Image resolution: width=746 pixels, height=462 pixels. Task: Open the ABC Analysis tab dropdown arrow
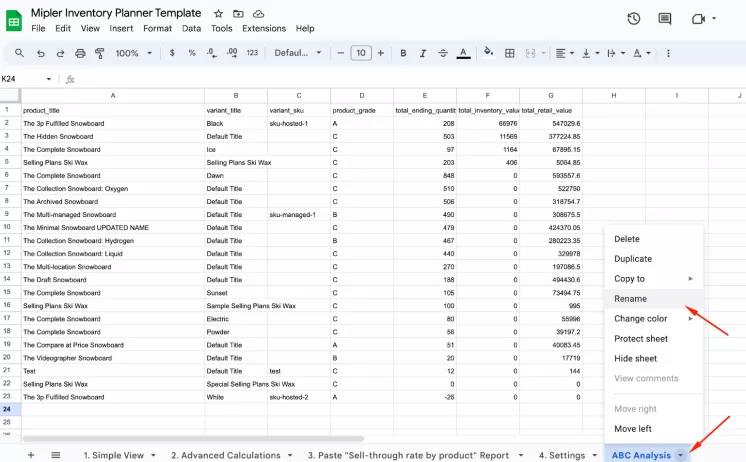tap(681, 456)
